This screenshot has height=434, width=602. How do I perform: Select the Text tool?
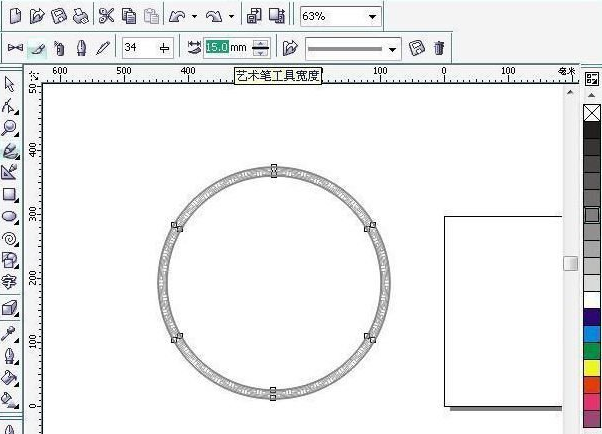pyautogui.click(x=10, y=282)
